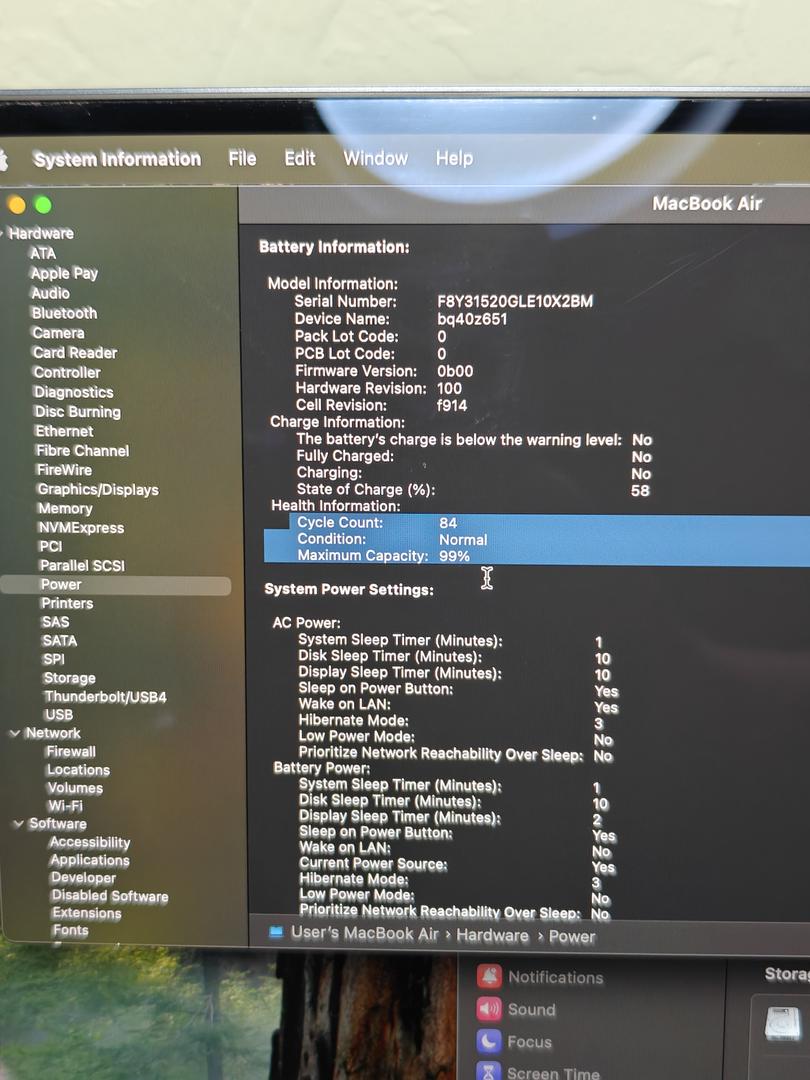Select Printers in the sidebar
Screen dimensions: 810x1080
(x=67, y=603)
